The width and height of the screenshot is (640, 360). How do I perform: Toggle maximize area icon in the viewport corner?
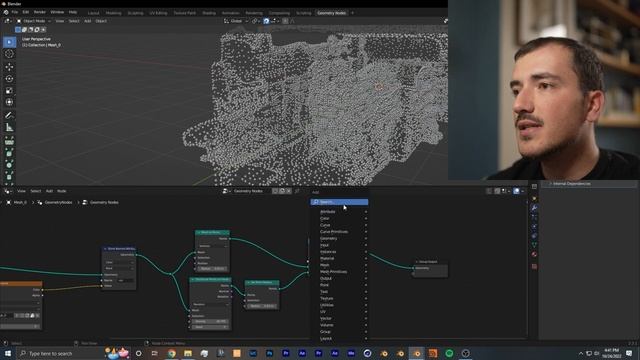pyautogui.click(x=445, y=21)
